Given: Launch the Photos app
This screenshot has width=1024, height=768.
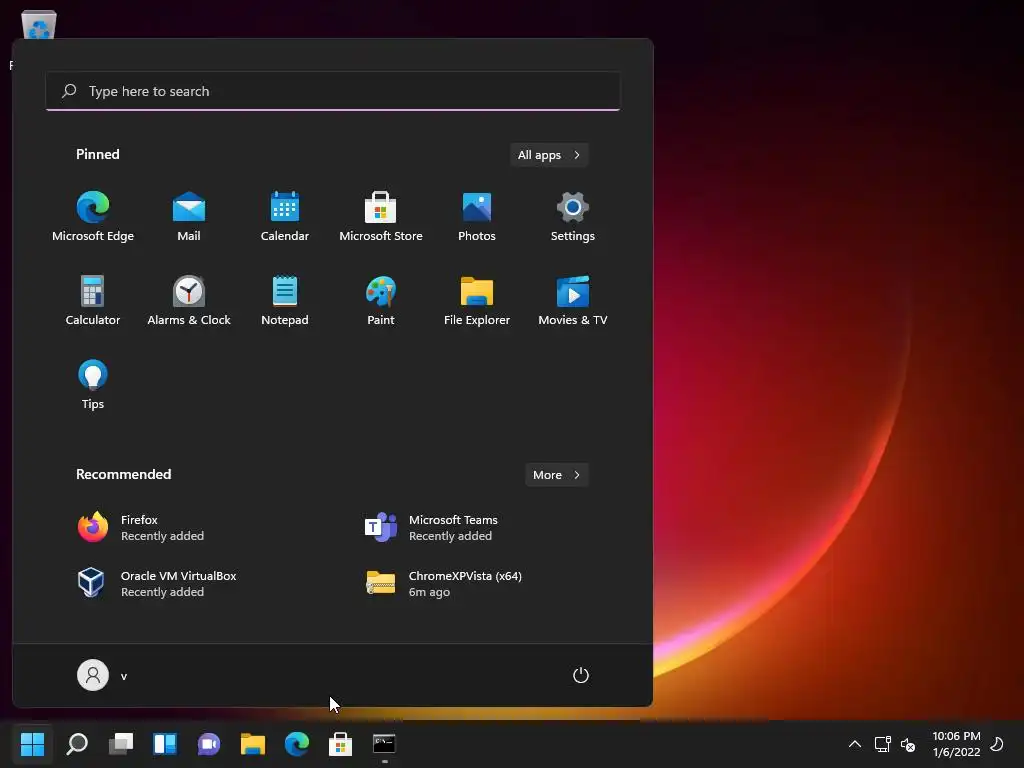Looking at the screenshot, I should point(477,217).
